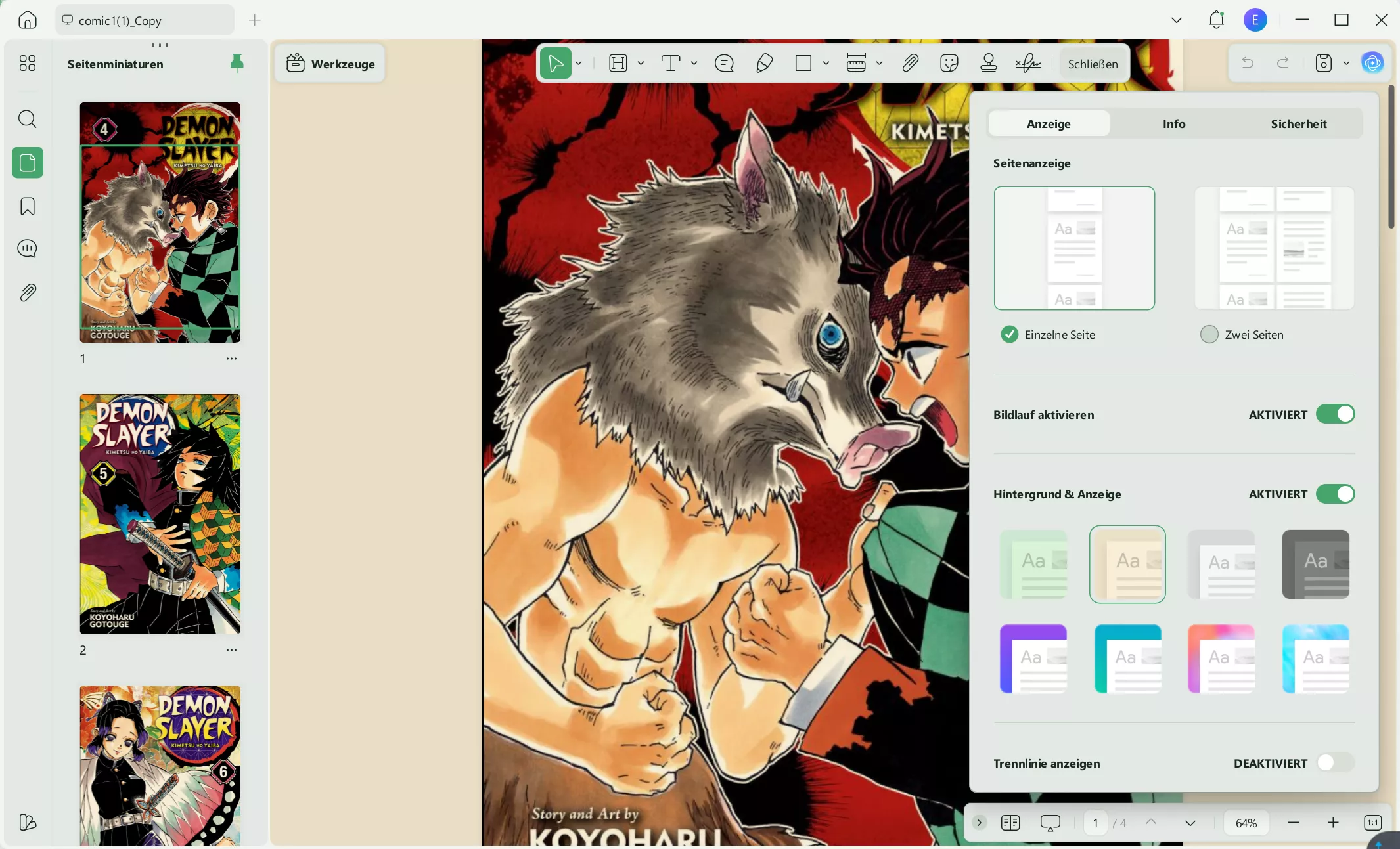Expand the highlight tool dropdown arrow

[641, 63]
